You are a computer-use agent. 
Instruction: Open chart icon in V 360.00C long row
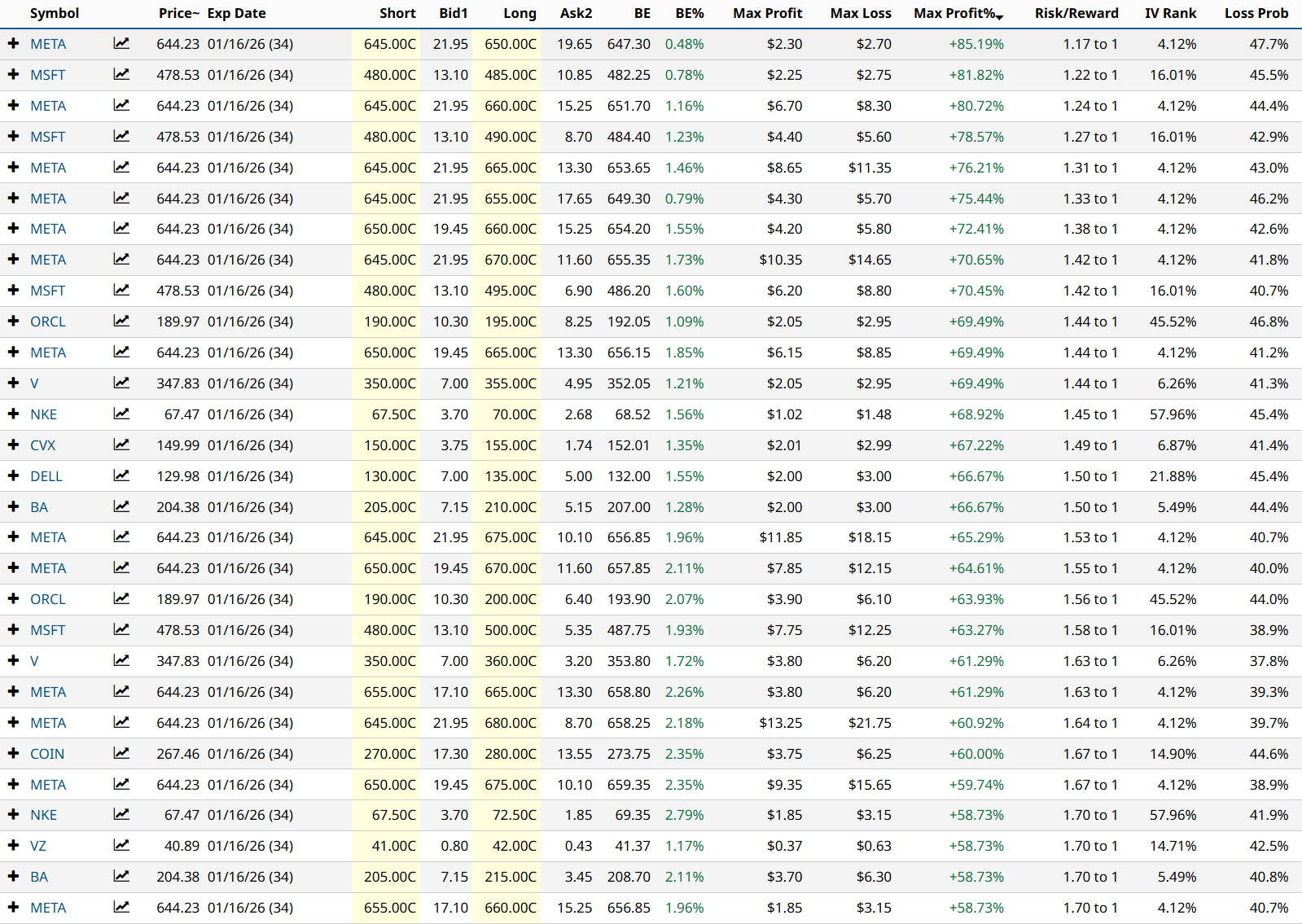(121, 660)
